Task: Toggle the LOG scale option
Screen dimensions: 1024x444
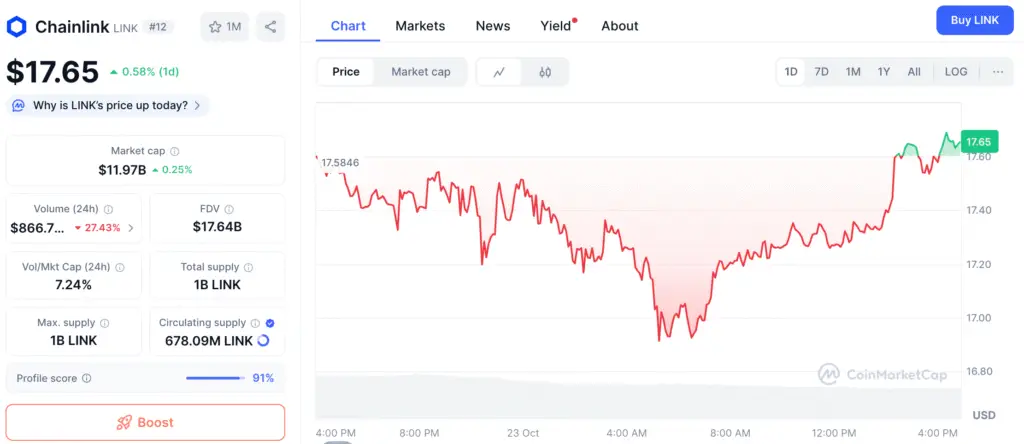Action: (x=956, y=72)
